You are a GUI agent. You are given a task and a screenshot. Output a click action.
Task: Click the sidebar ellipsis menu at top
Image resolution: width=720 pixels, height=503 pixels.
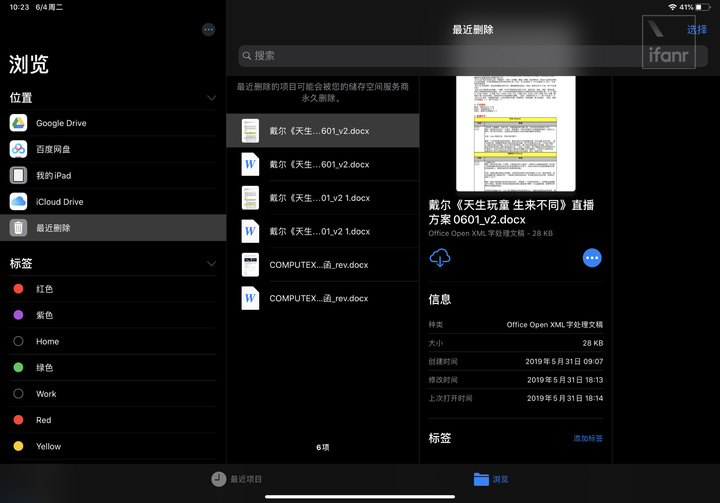tap(208, 30)
